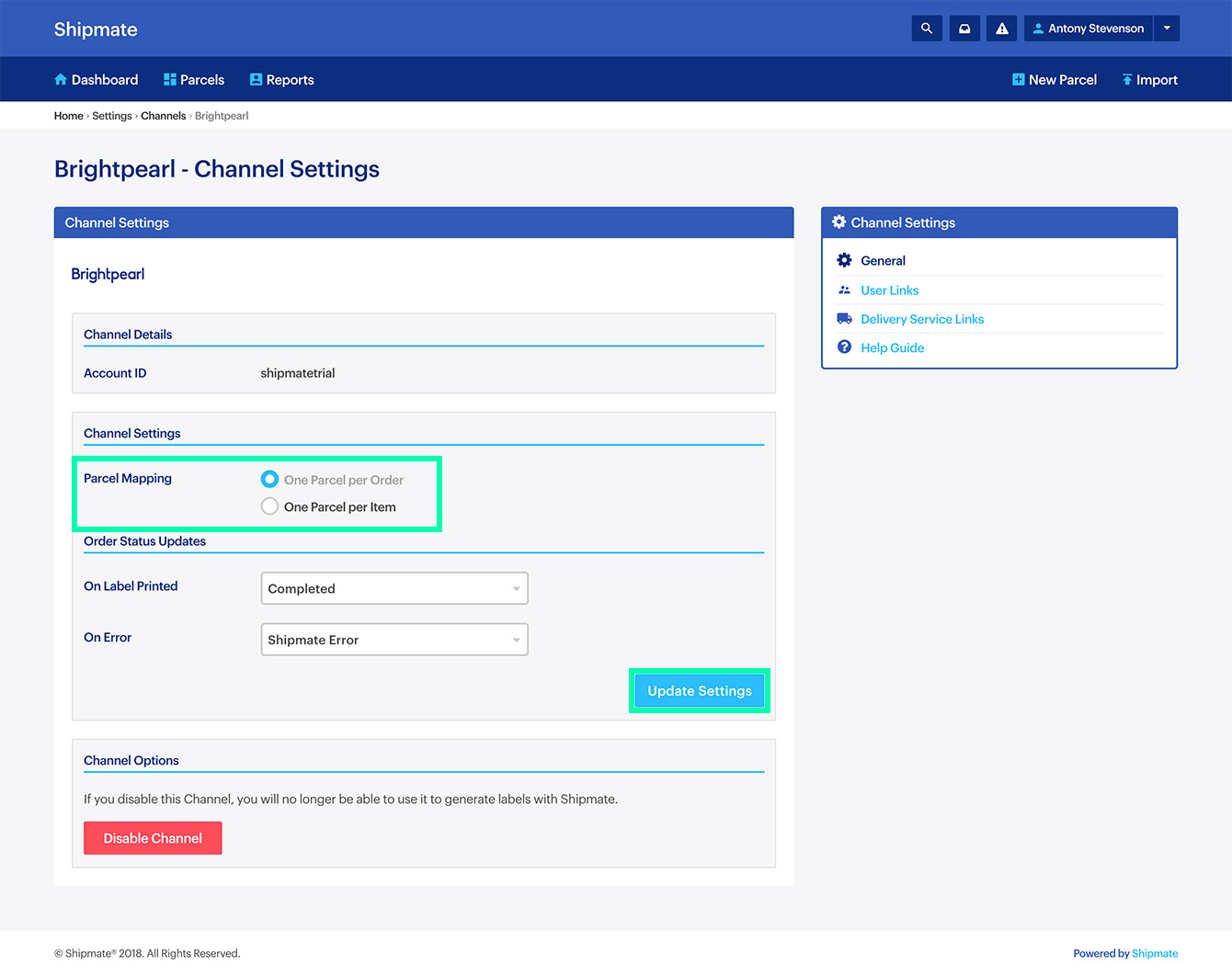Viewport: 1232px width, 976px height.
Task: Click the New Parcel plus icon
Action: point(1019,80)
